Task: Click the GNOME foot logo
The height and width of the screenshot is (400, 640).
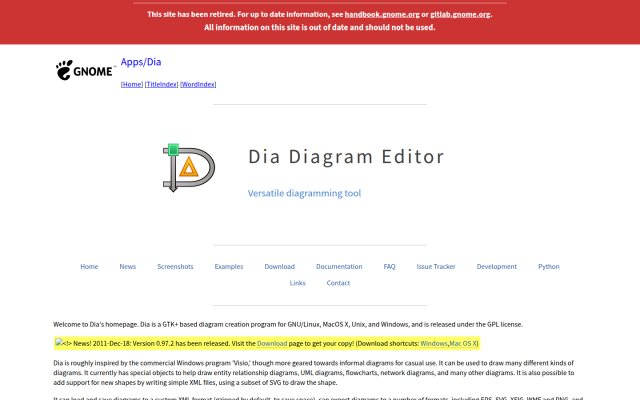Action: click(x=84, y=70)
